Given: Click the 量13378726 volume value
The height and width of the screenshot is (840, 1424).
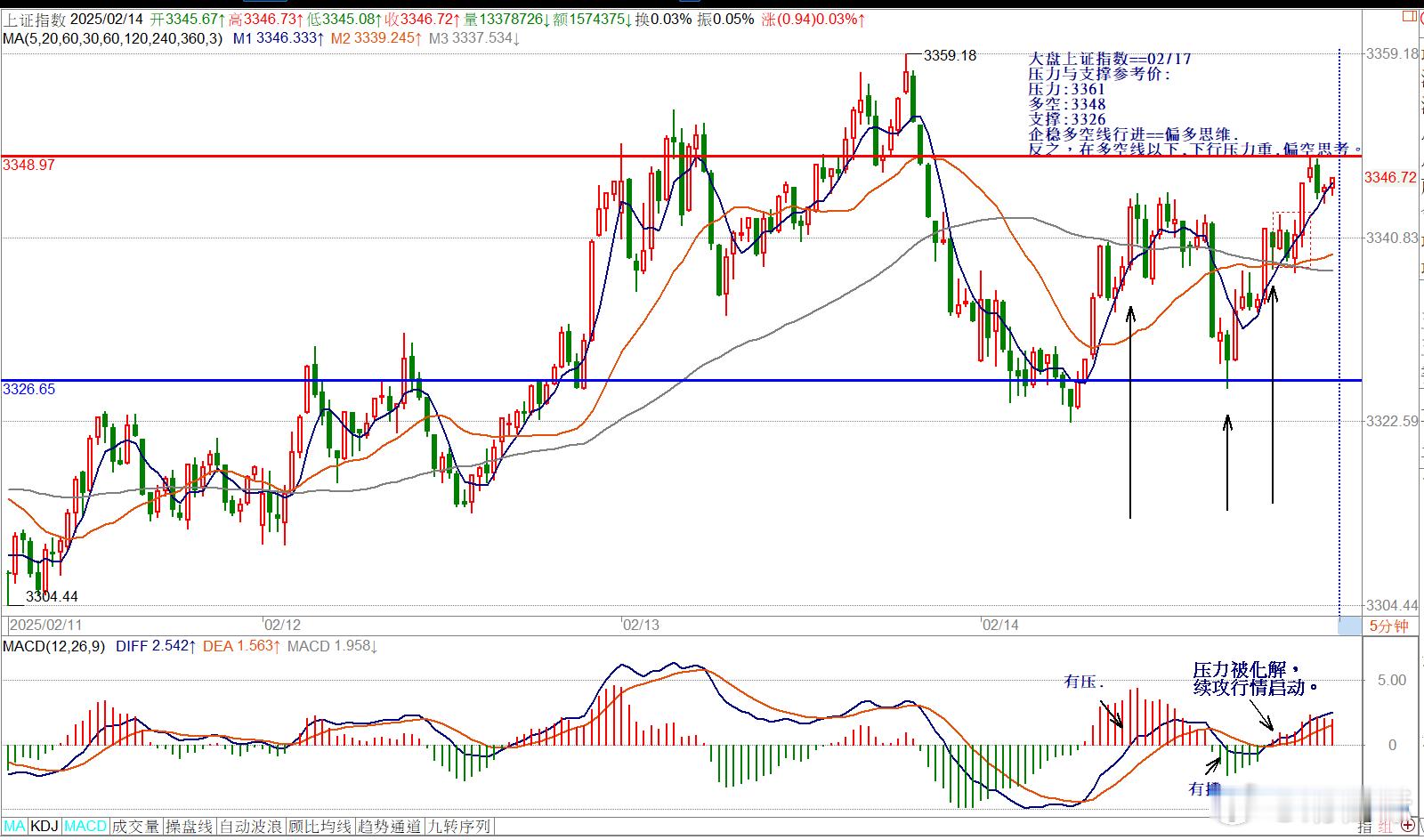Looking at the screenshot, I should pyautogui.click(x=506, y=19).
